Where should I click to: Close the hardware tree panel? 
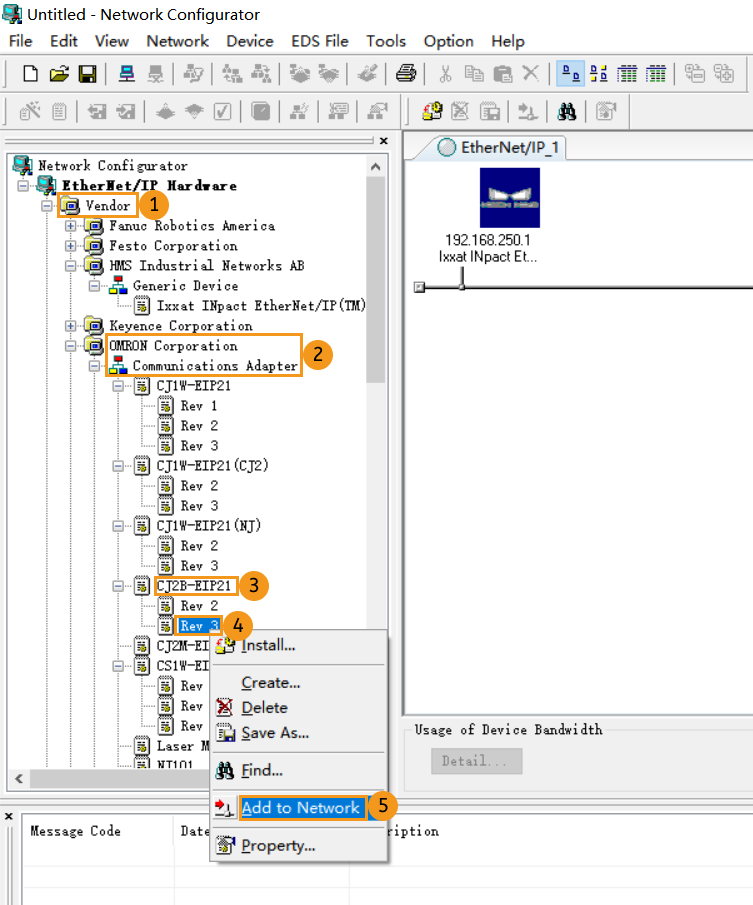pos(384,140)
